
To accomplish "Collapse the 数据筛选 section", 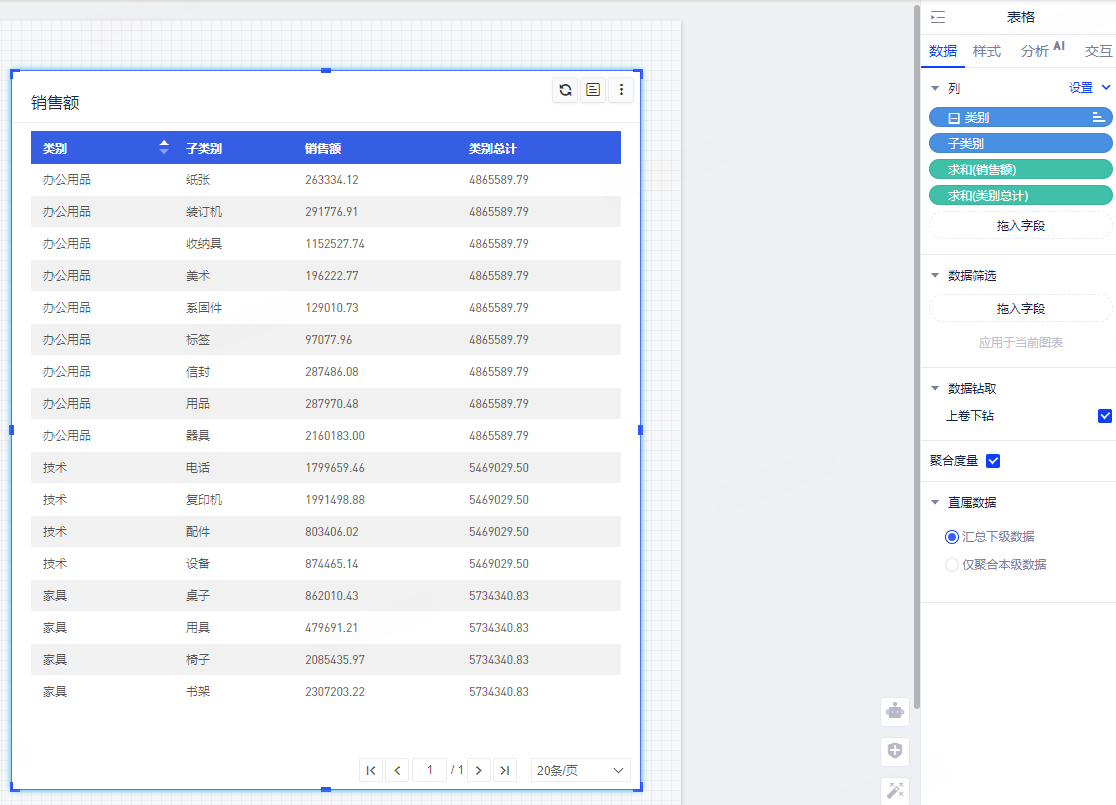I will pos(935,275).
